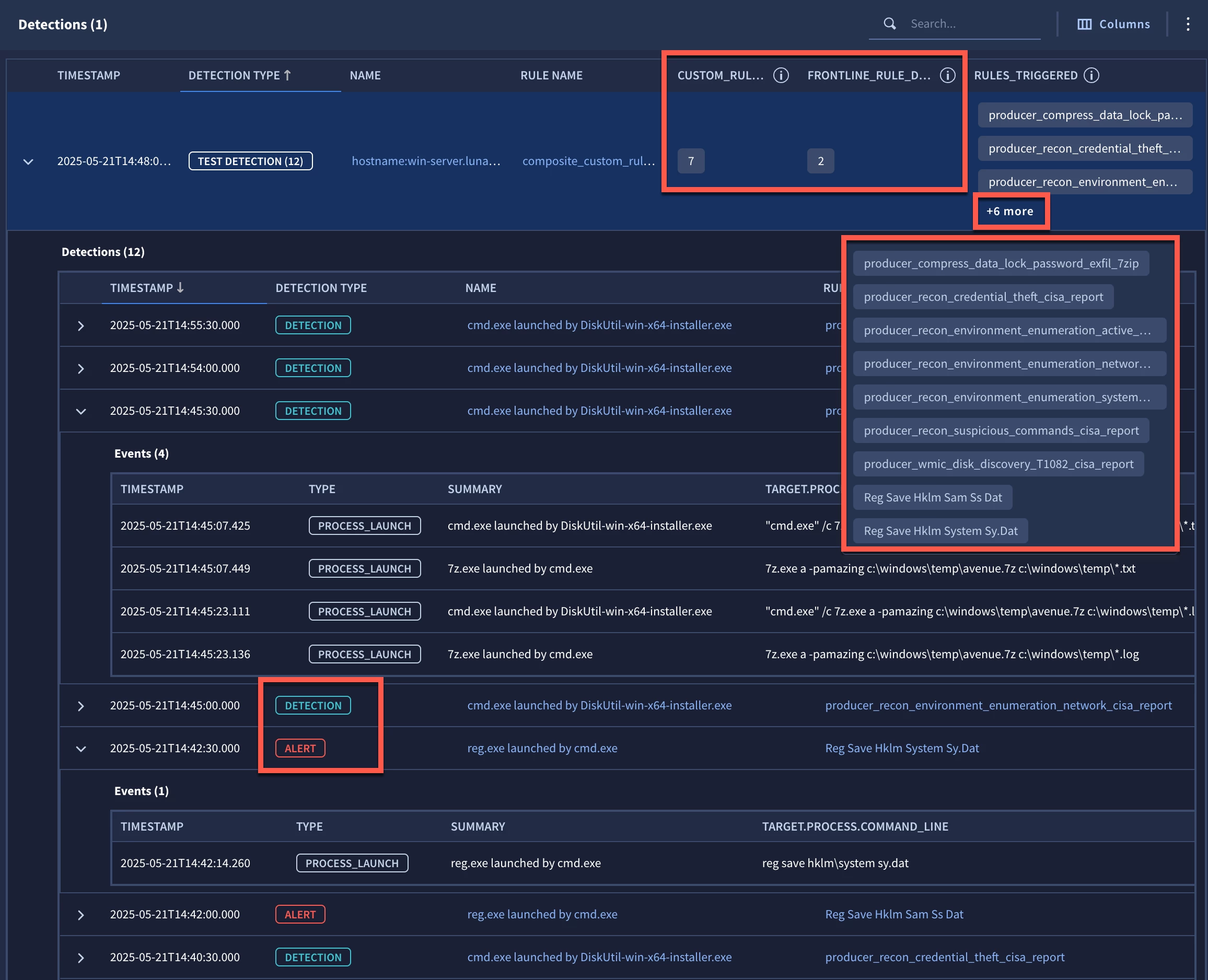Sort by RULE NAME column header
This screenshot has width=1208, height=980.
(552, 75)
